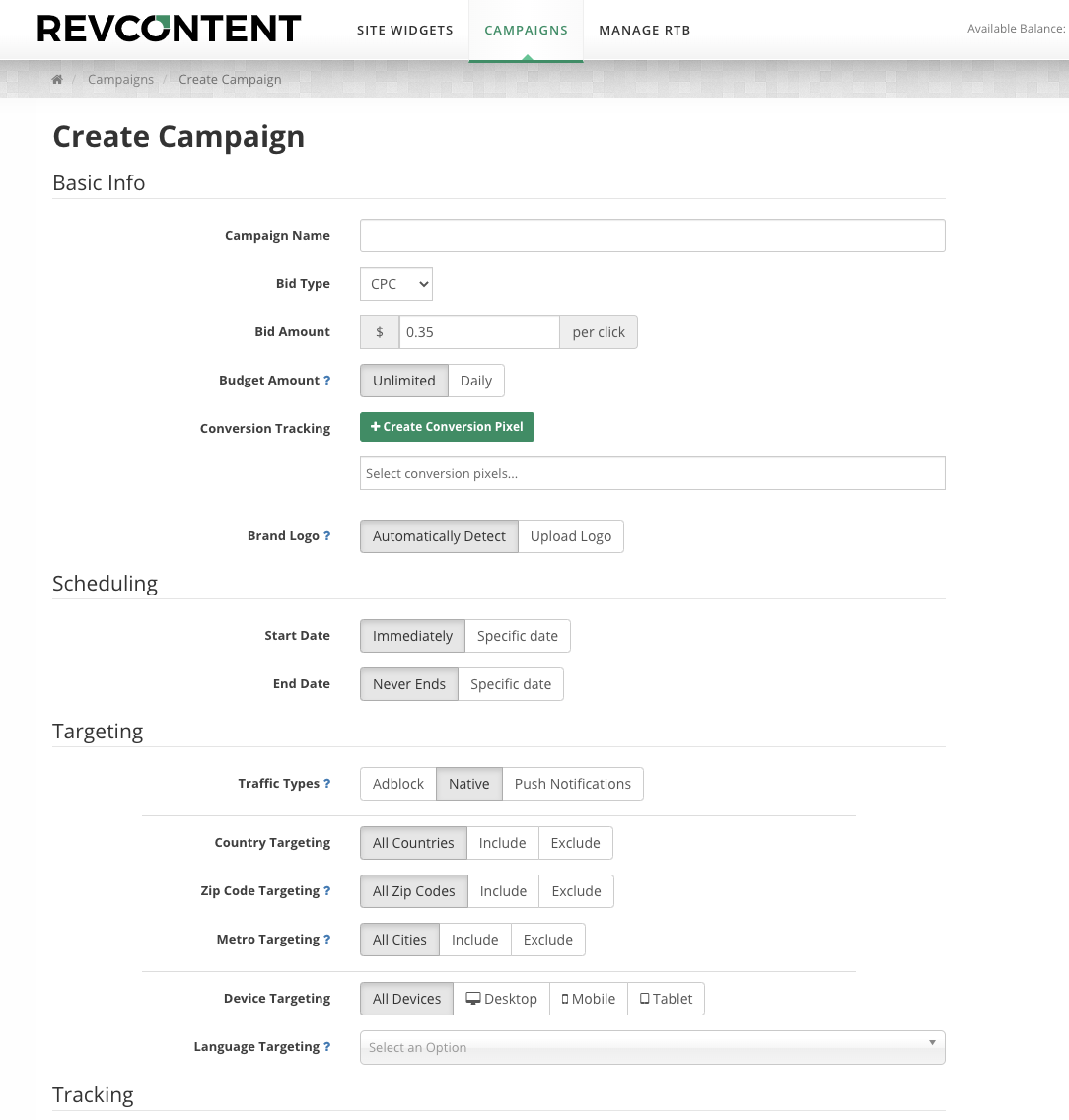Click the Revcontent logo

coord(169,29)
